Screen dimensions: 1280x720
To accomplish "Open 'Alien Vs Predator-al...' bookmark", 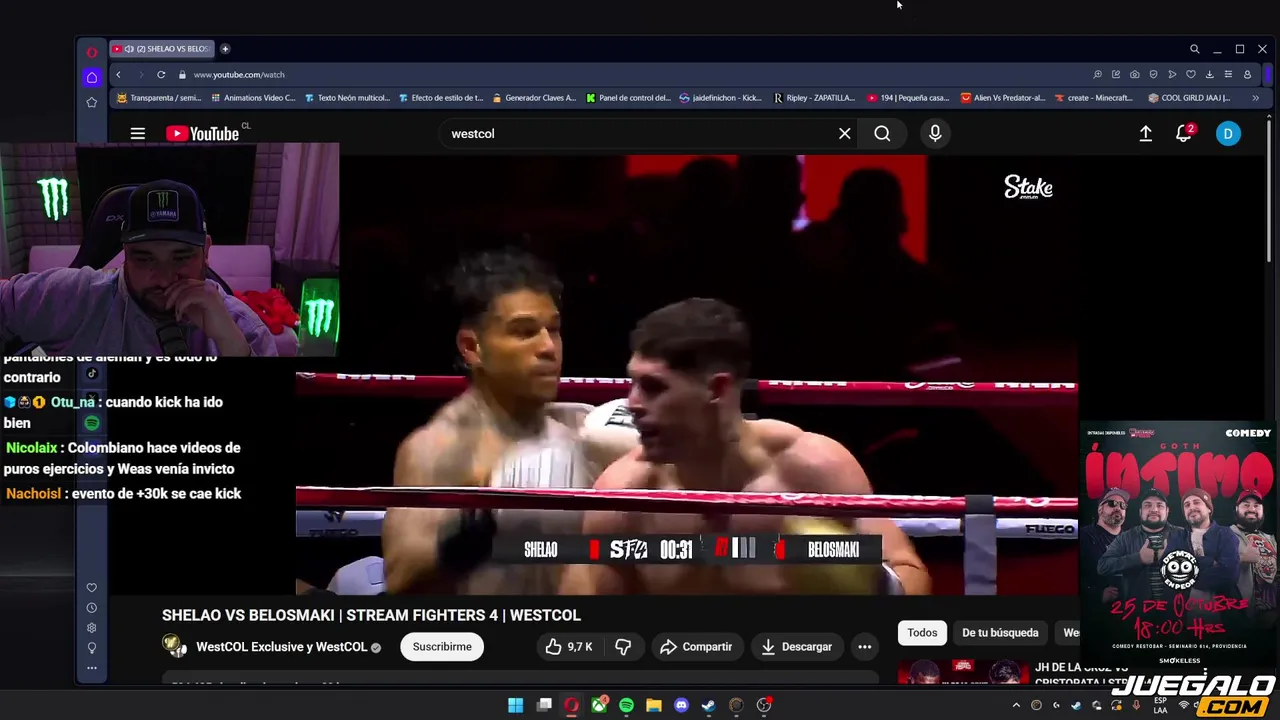I will (1002, 98).
